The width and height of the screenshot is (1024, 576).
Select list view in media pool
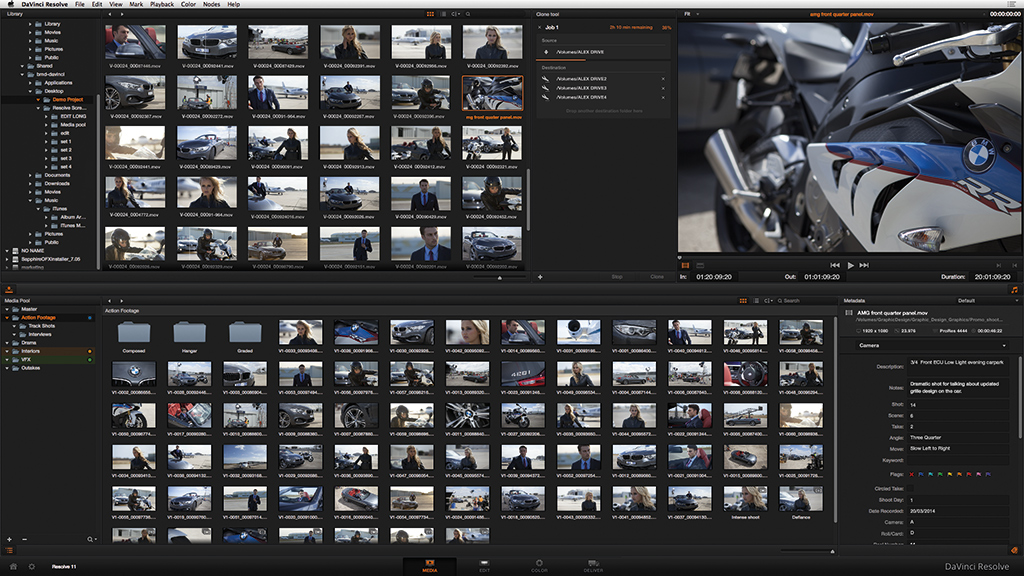(756, 300)
